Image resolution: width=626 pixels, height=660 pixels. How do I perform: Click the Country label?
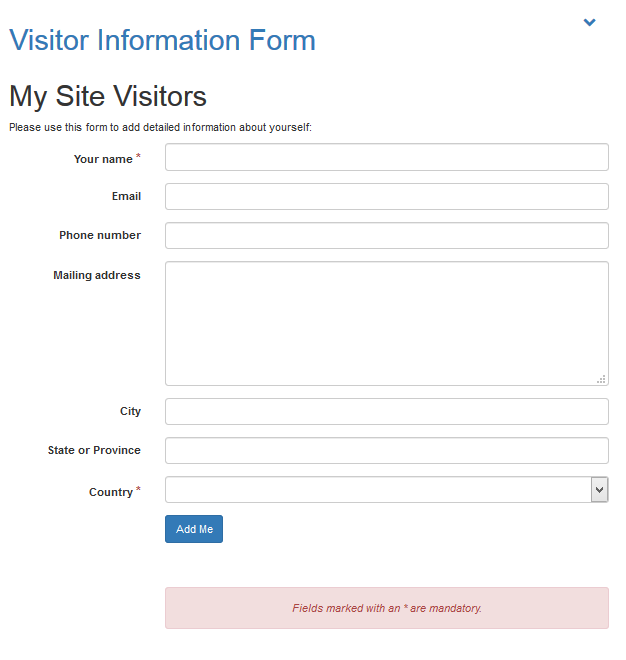(x=110, y=492)
